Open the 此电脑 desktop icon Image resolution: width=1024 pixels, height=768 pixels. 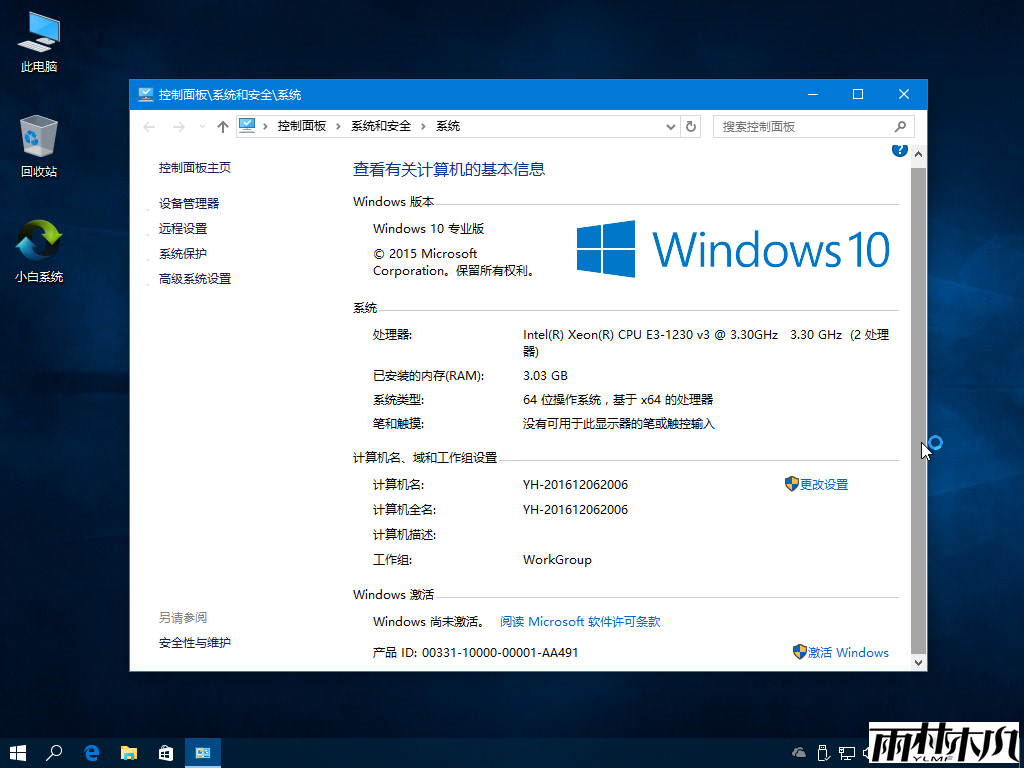39,41
